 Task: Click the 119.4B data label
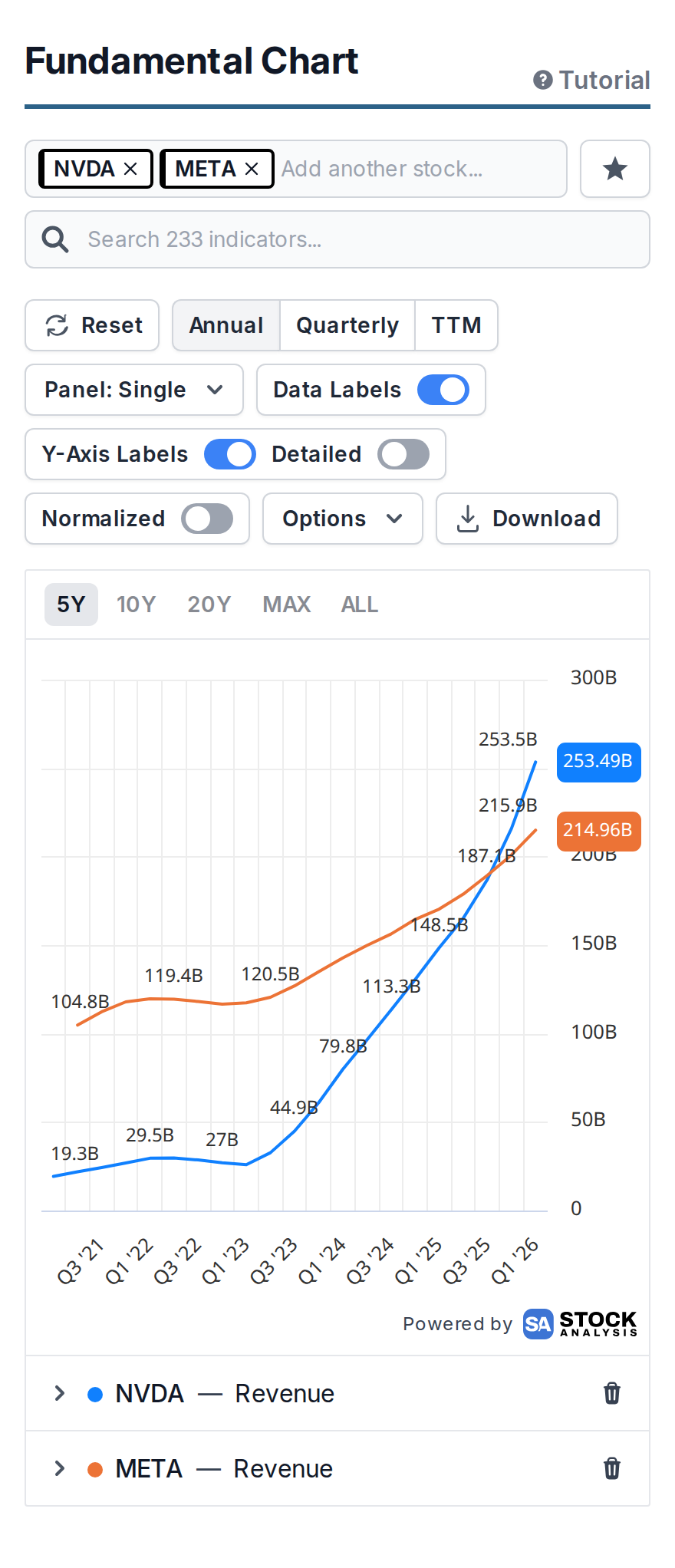173,976
